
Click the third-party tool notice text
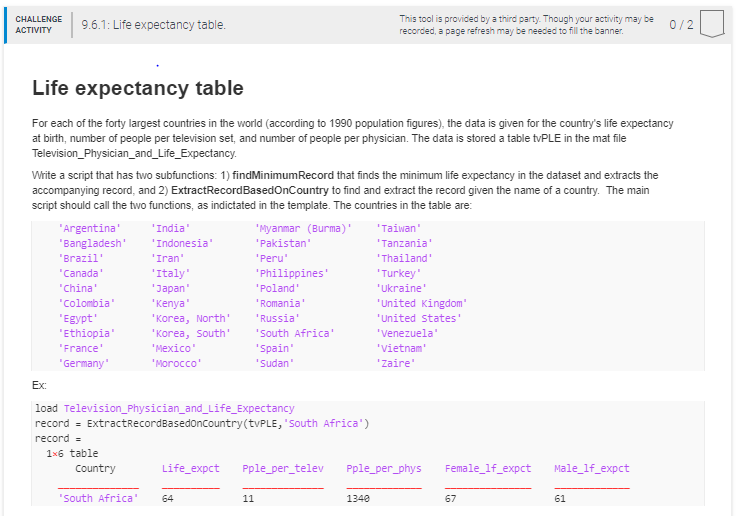(526, 24)
